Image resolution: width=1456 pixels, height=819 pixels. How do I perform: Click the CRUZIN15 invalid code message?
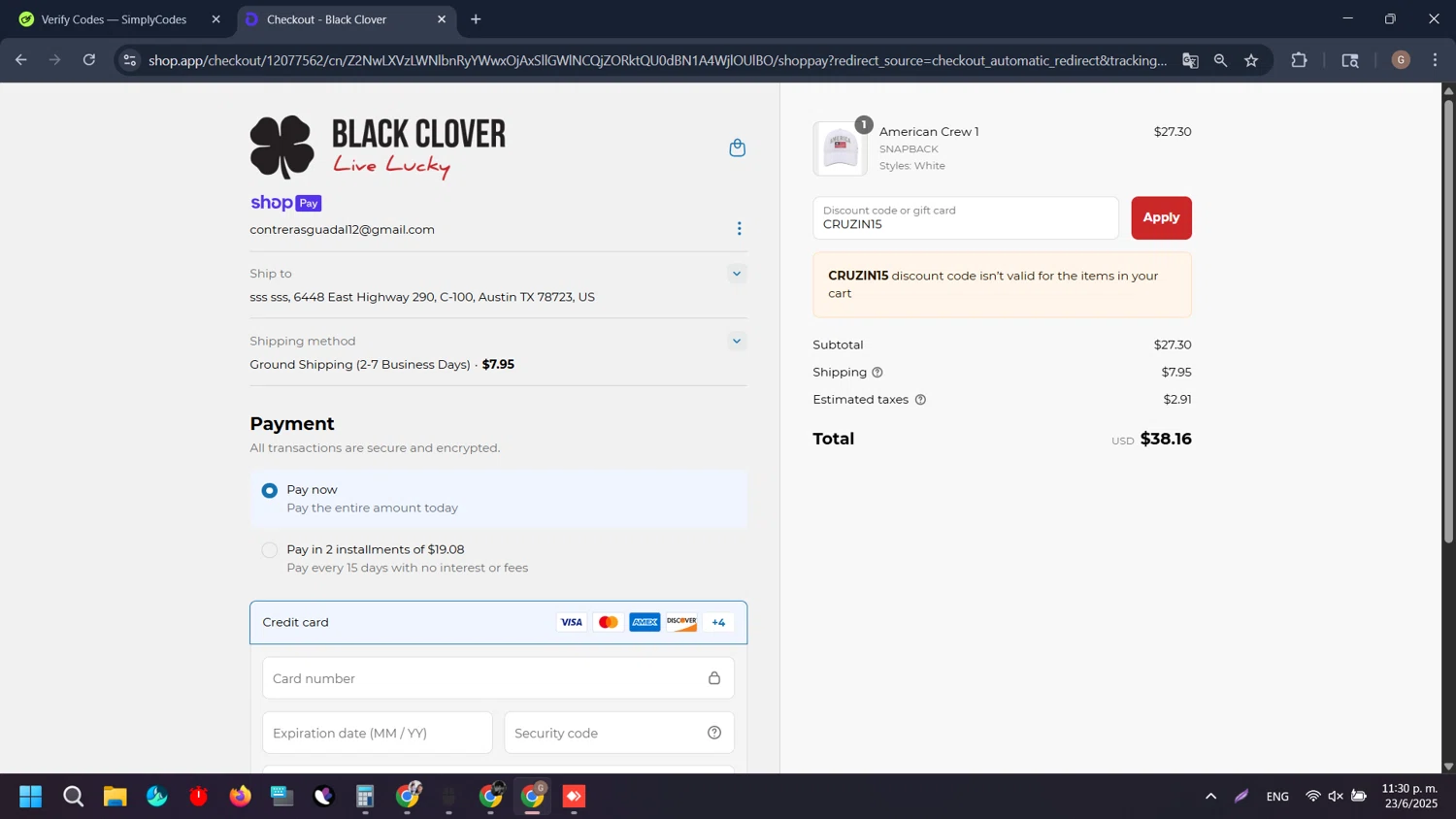click(1002, 284)
